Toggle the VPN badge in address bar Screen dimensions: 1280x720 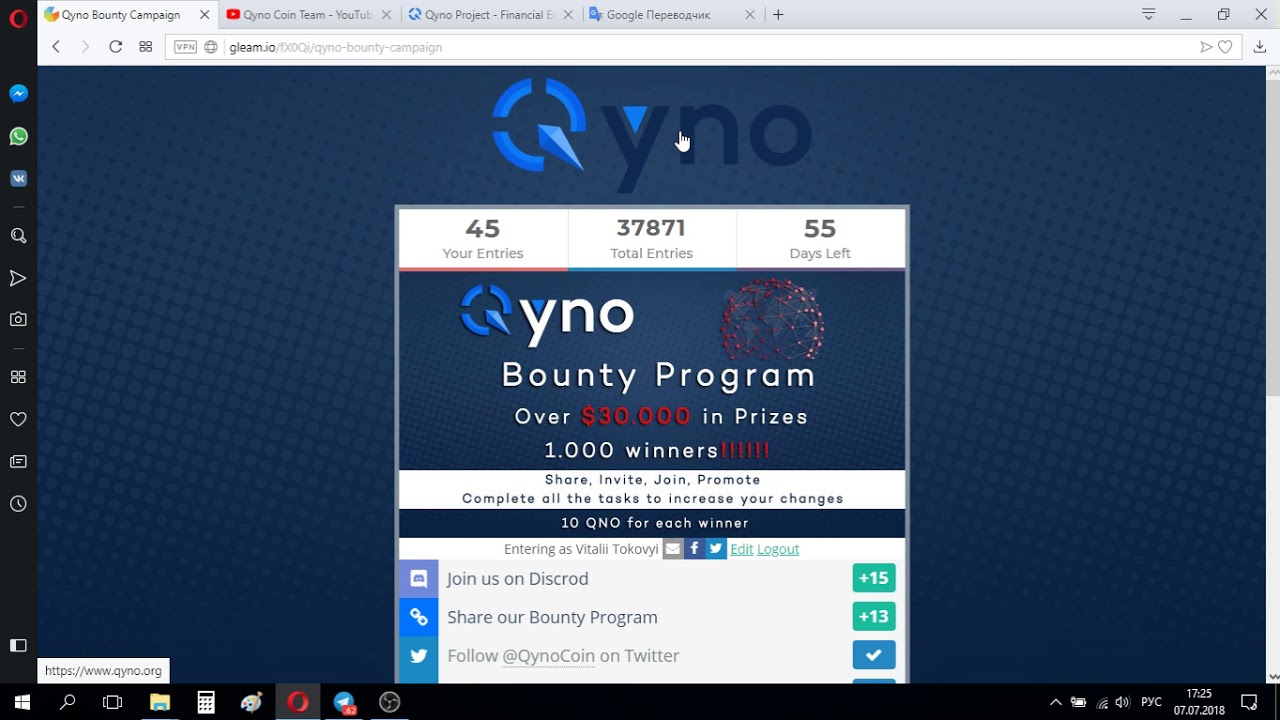coord(185,47)
